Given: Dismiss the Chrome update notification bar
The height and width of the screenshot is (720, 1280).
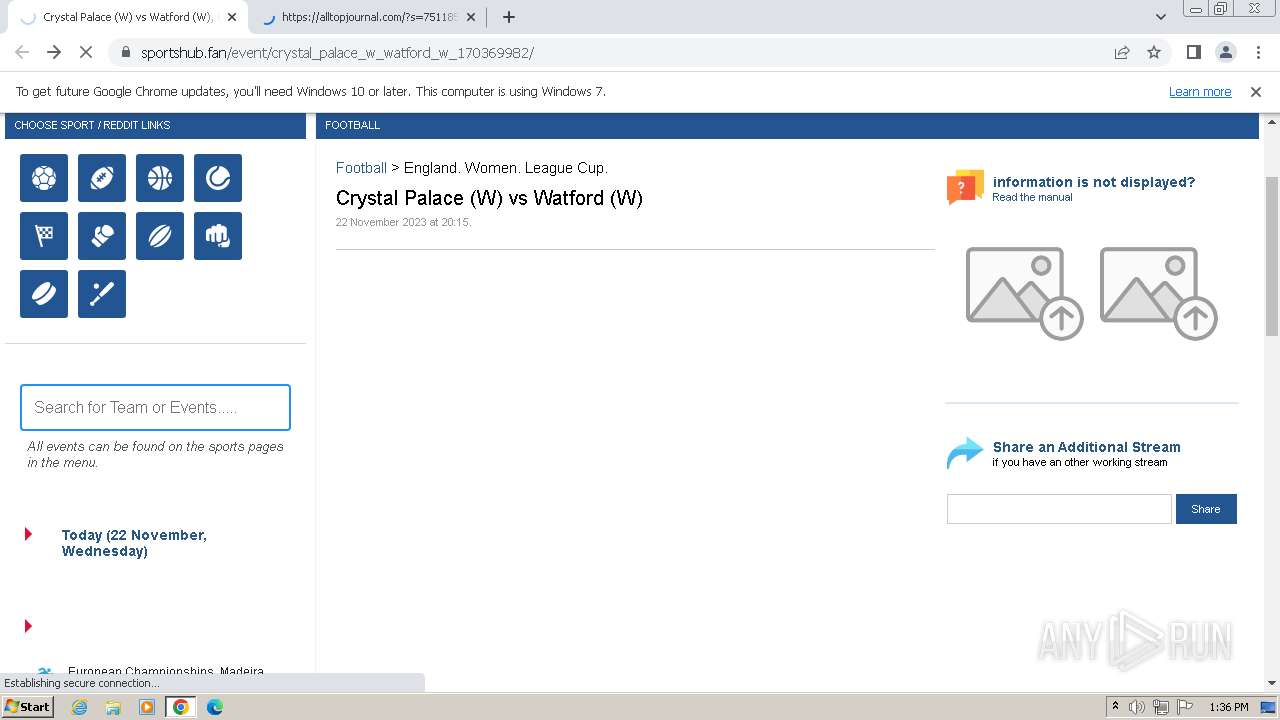Looking at the screenshot, I should [x=1256, y=92].
